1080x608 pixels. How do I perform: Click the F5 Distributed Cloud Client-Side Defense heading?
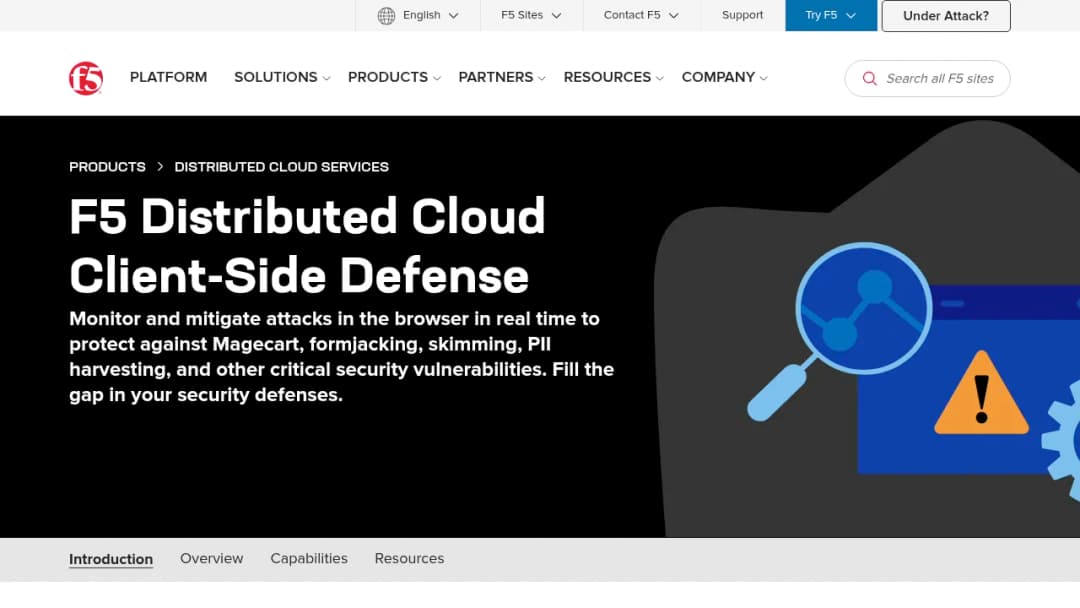(x=307, y=246)
